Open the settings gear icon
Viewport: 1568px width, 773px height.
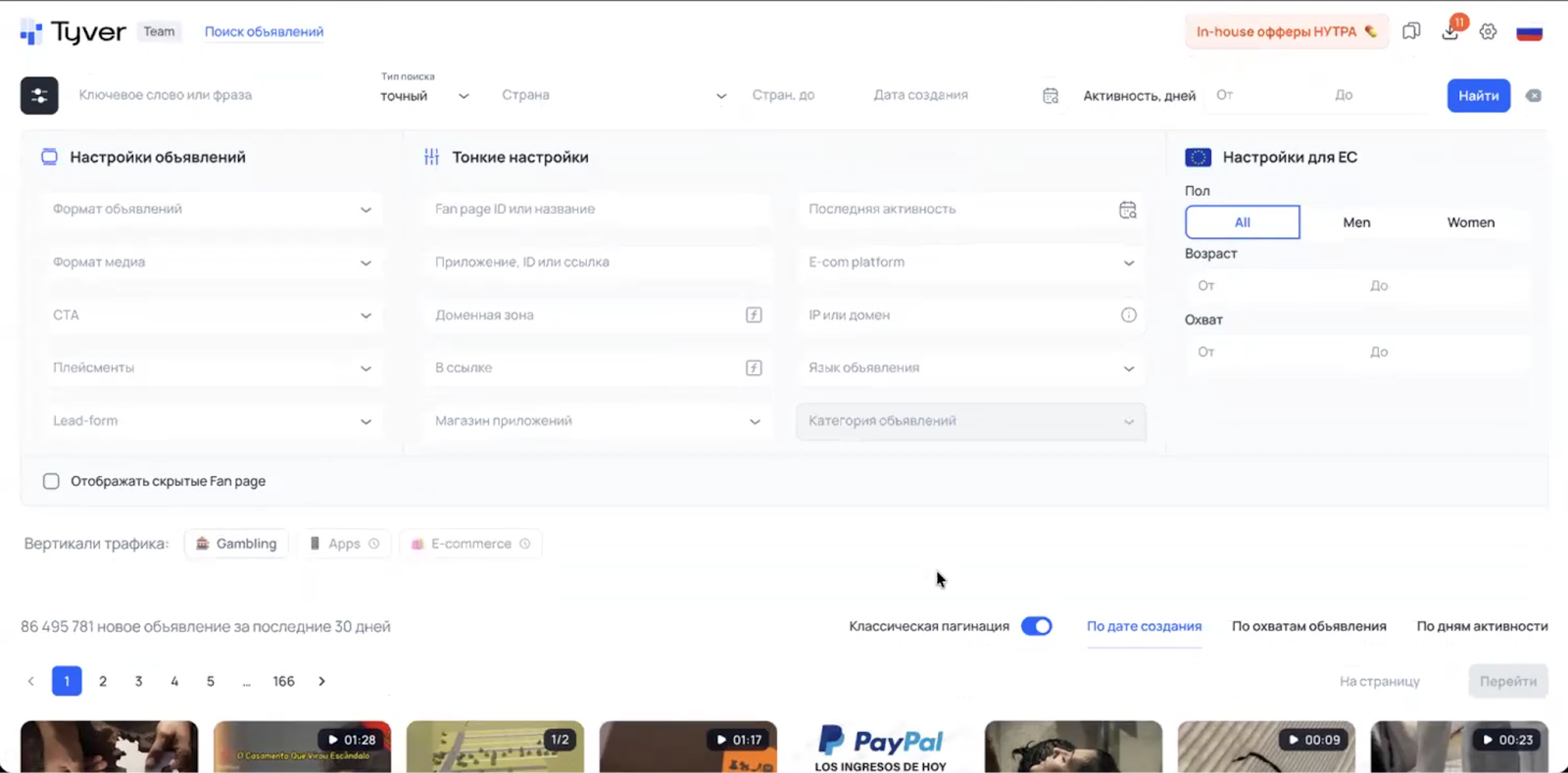pos(1488,31)
